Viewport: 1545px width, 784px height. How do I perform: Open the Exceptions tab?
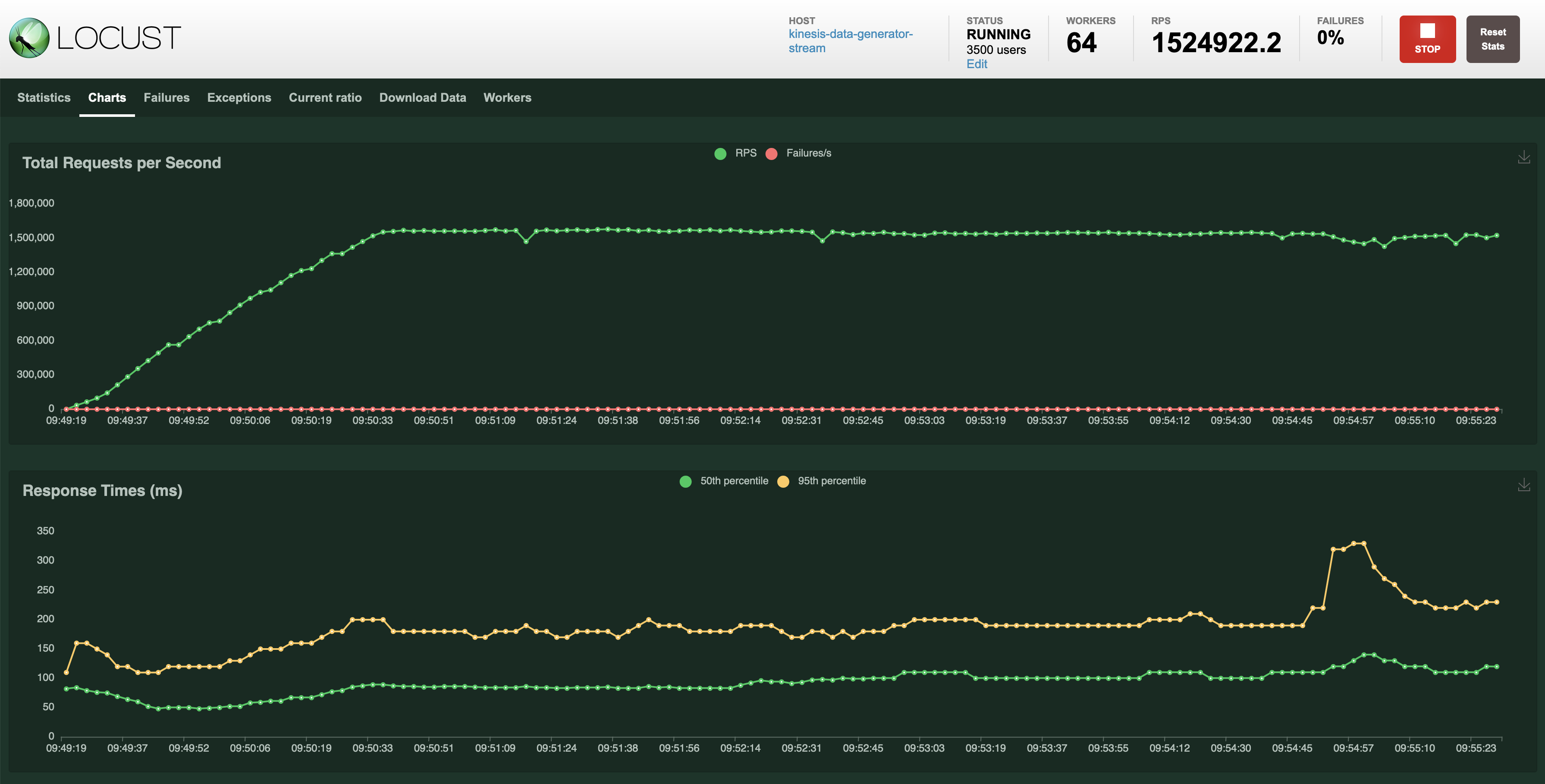click(239, 98)
